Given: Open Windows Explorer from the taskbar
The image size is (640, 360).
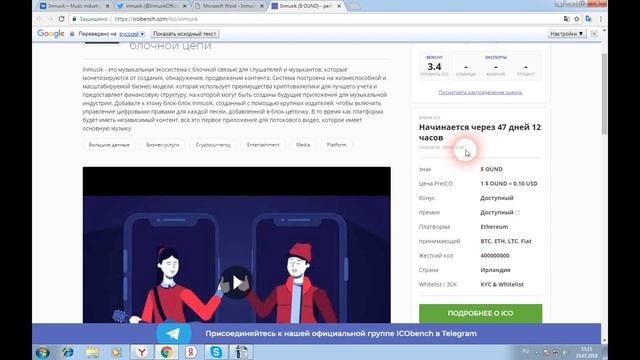Looking at the screenshot, I should [93, 352].
